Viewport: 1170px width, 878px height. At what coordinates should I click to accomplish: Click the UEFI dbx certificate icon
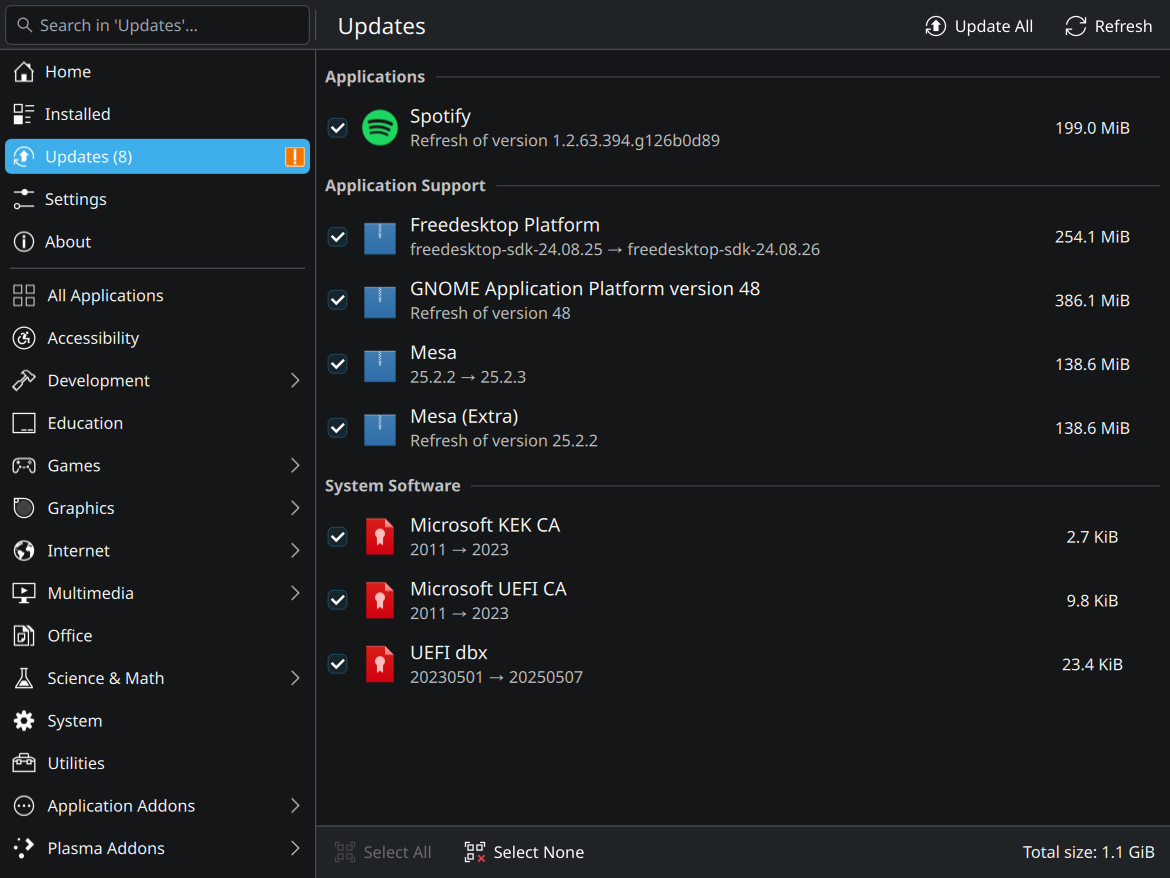click(380, 665)
